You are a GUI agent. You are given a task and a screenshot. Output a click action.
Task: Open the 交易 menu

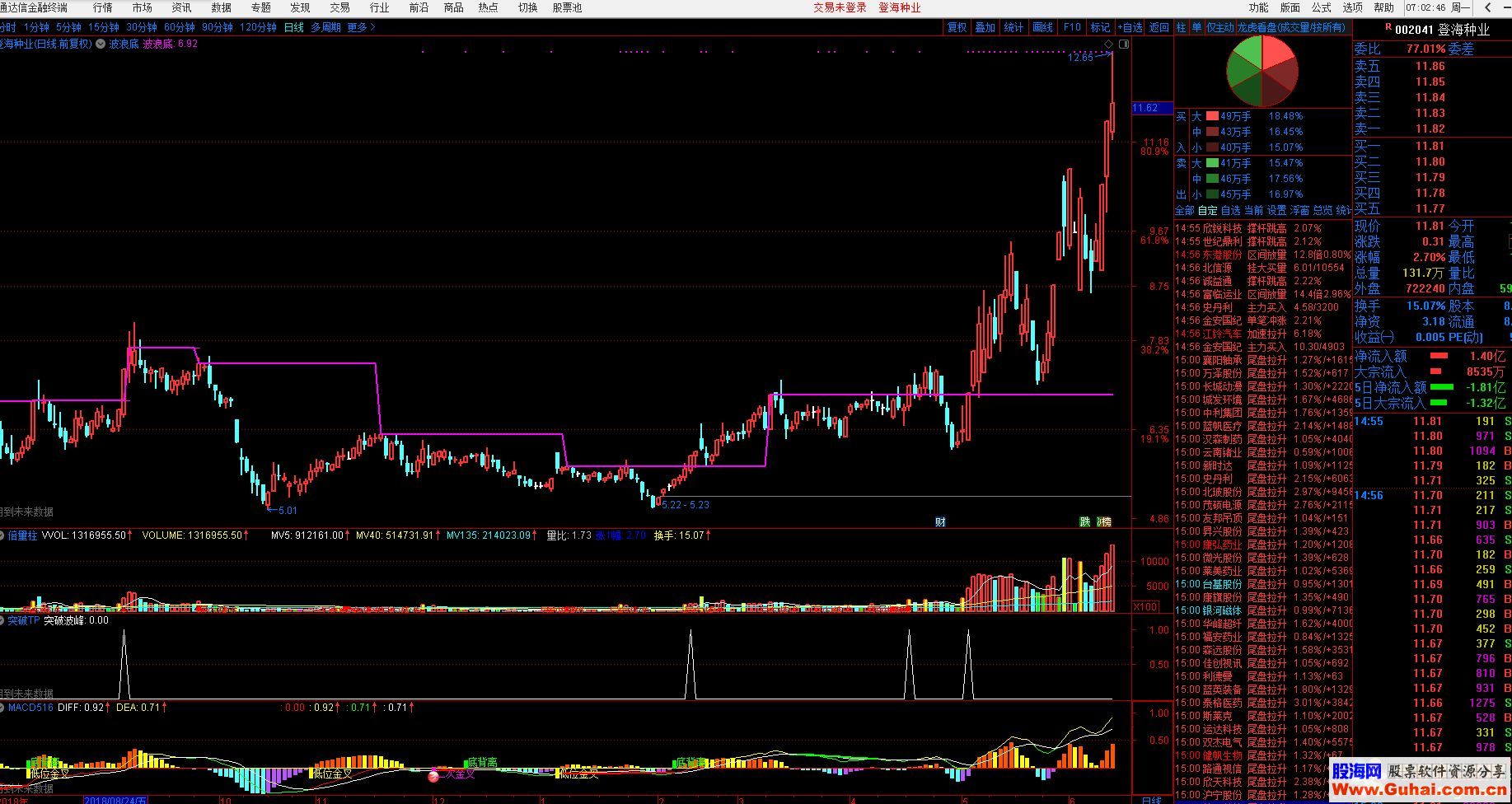pos(339,7)
